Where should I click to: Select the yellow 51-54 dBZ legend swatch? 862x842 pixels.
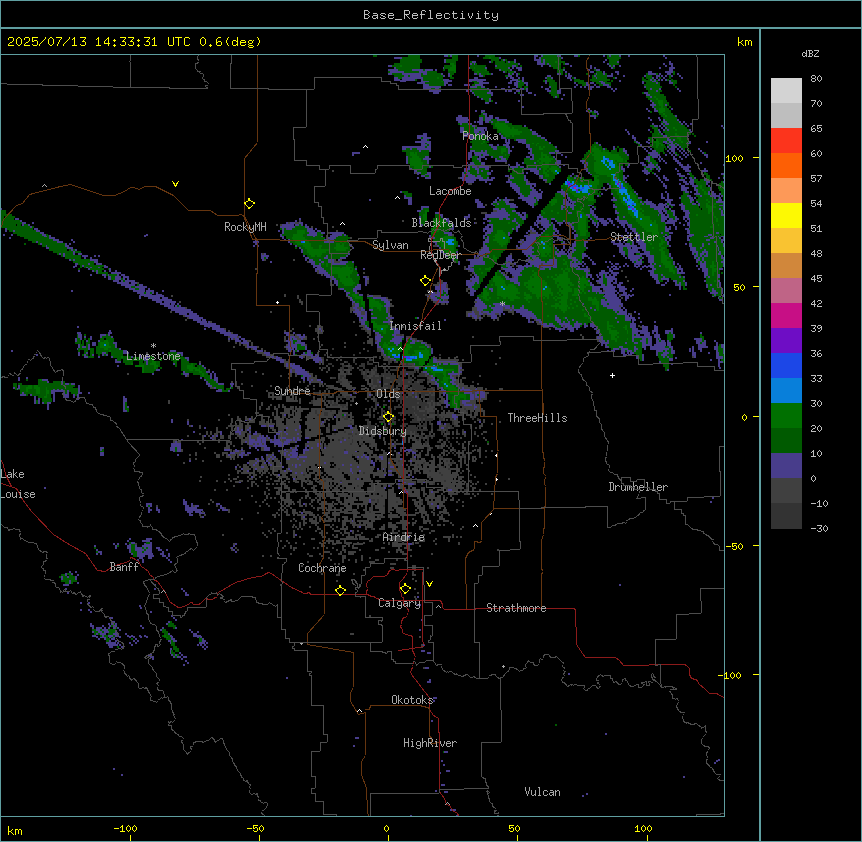click(x=786, y=215)
